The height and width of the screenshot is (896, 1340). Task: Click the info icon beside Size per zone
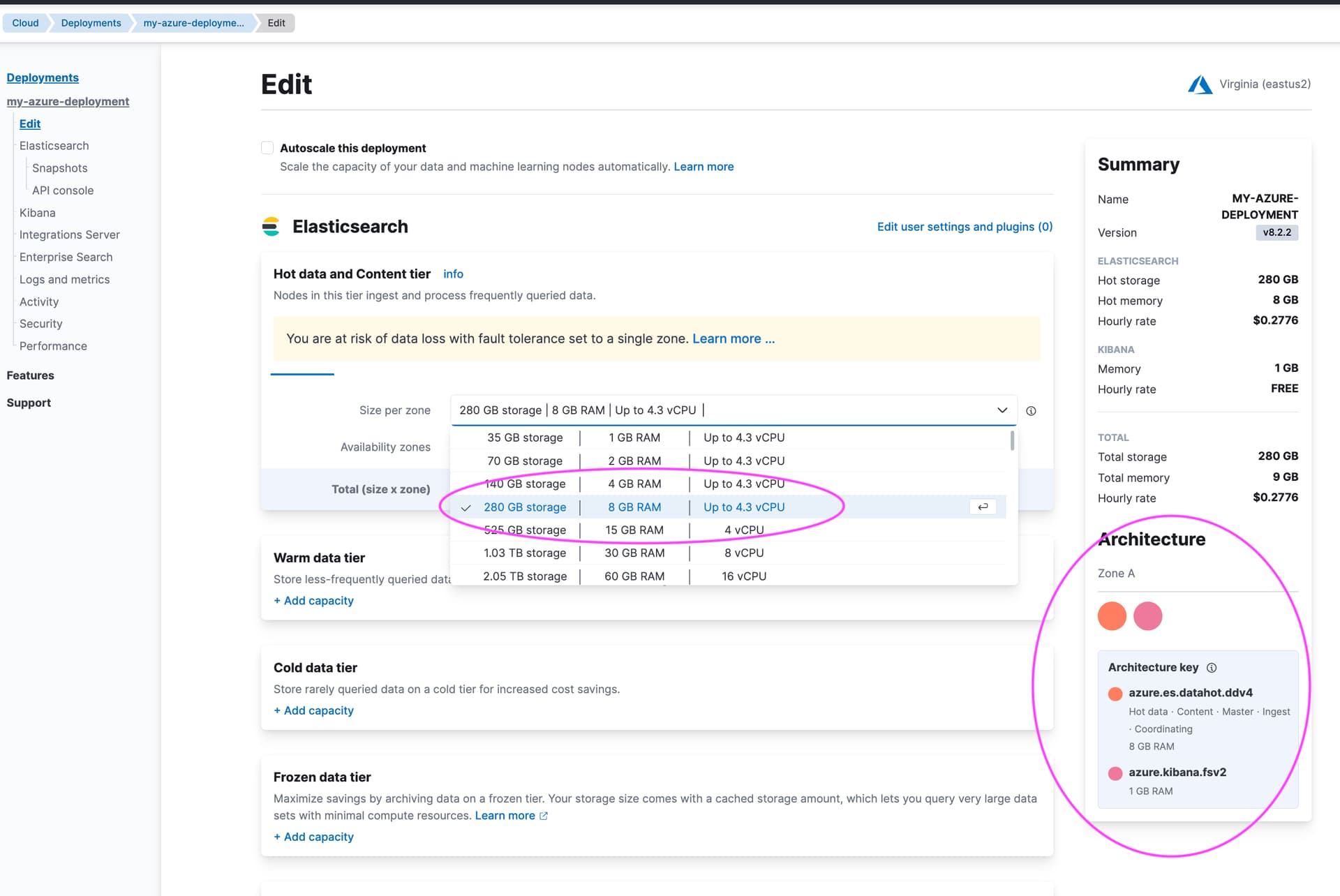(x=1031, y=411)
